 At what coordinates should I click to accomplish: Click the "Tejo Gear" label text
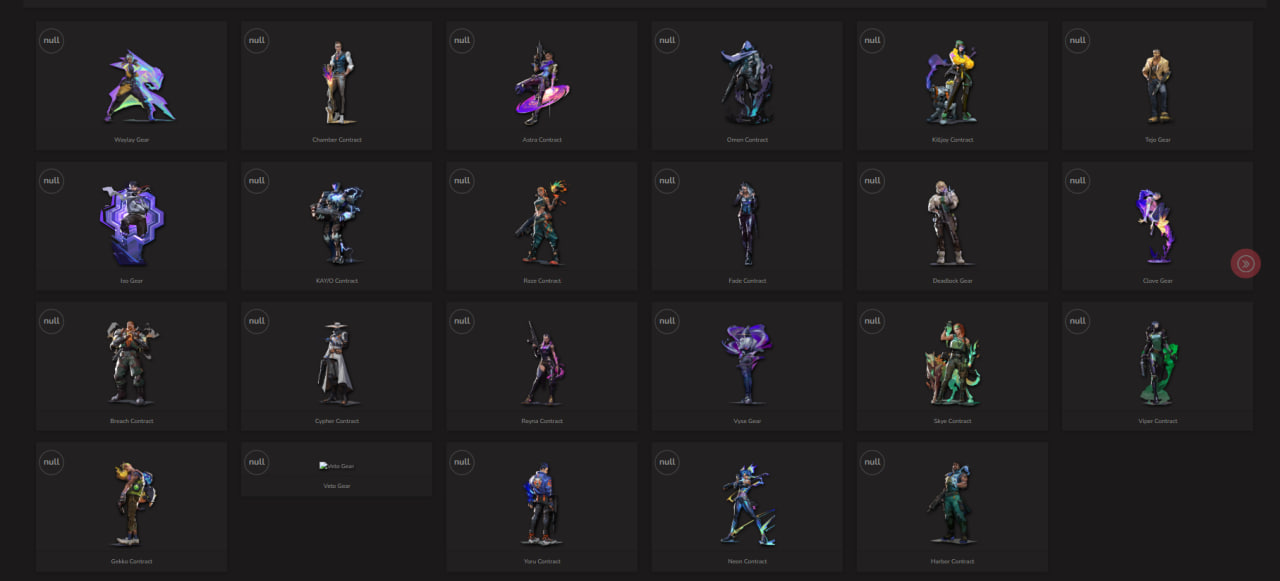click(x=1157, y=140)
